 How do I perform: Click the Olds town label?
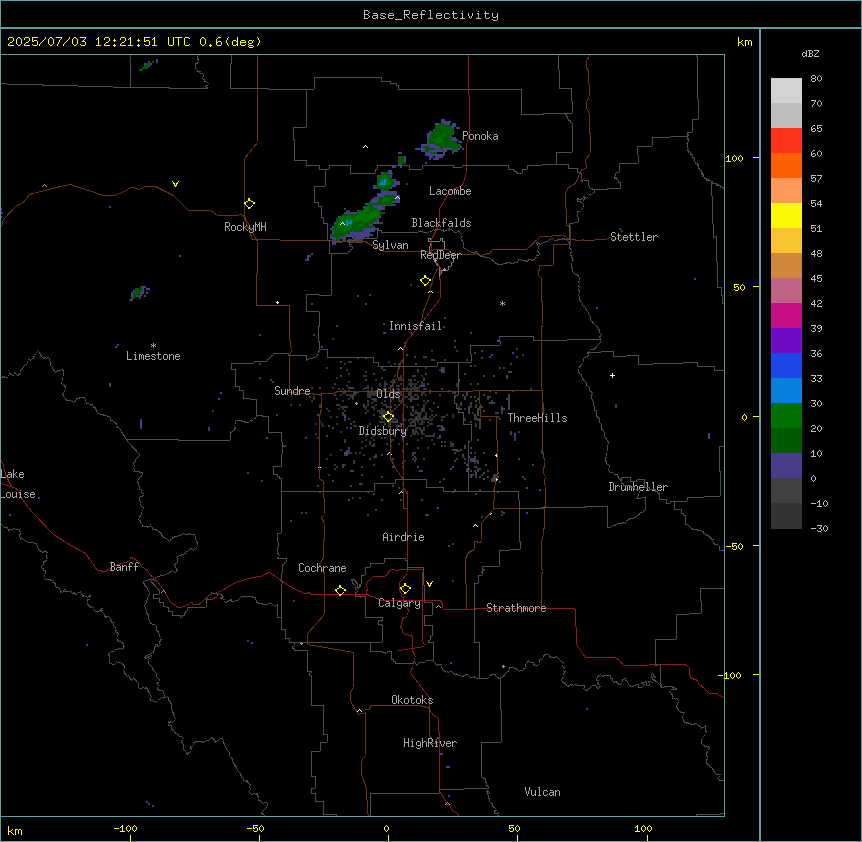tap(388, 394)
